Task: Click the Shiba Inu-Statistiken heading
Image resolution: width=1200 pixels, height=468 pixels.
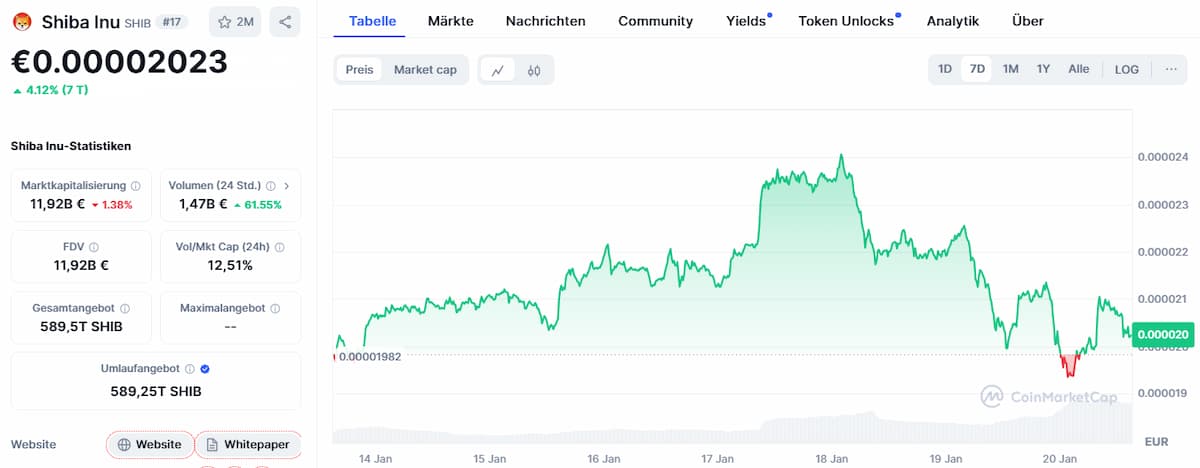Action: pos(71,146)
